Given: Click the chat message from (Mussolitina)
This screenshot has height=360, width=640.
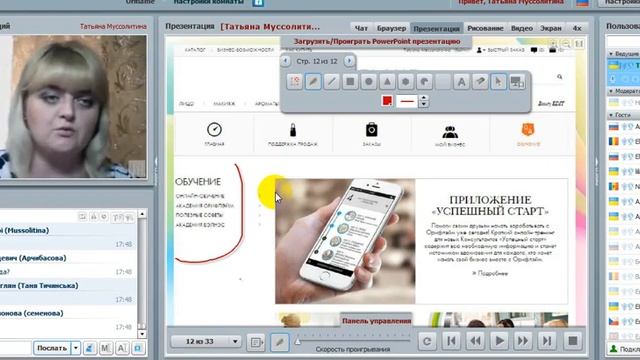Looking at the screenshot, I should coord(67,237).
